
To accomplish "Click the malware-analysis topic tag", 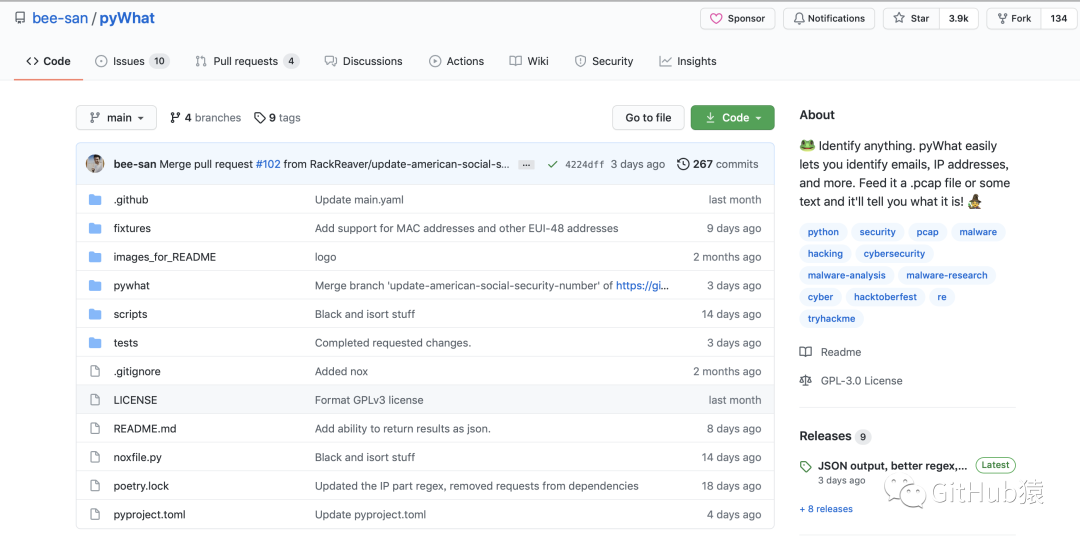I will coord(847,275).
